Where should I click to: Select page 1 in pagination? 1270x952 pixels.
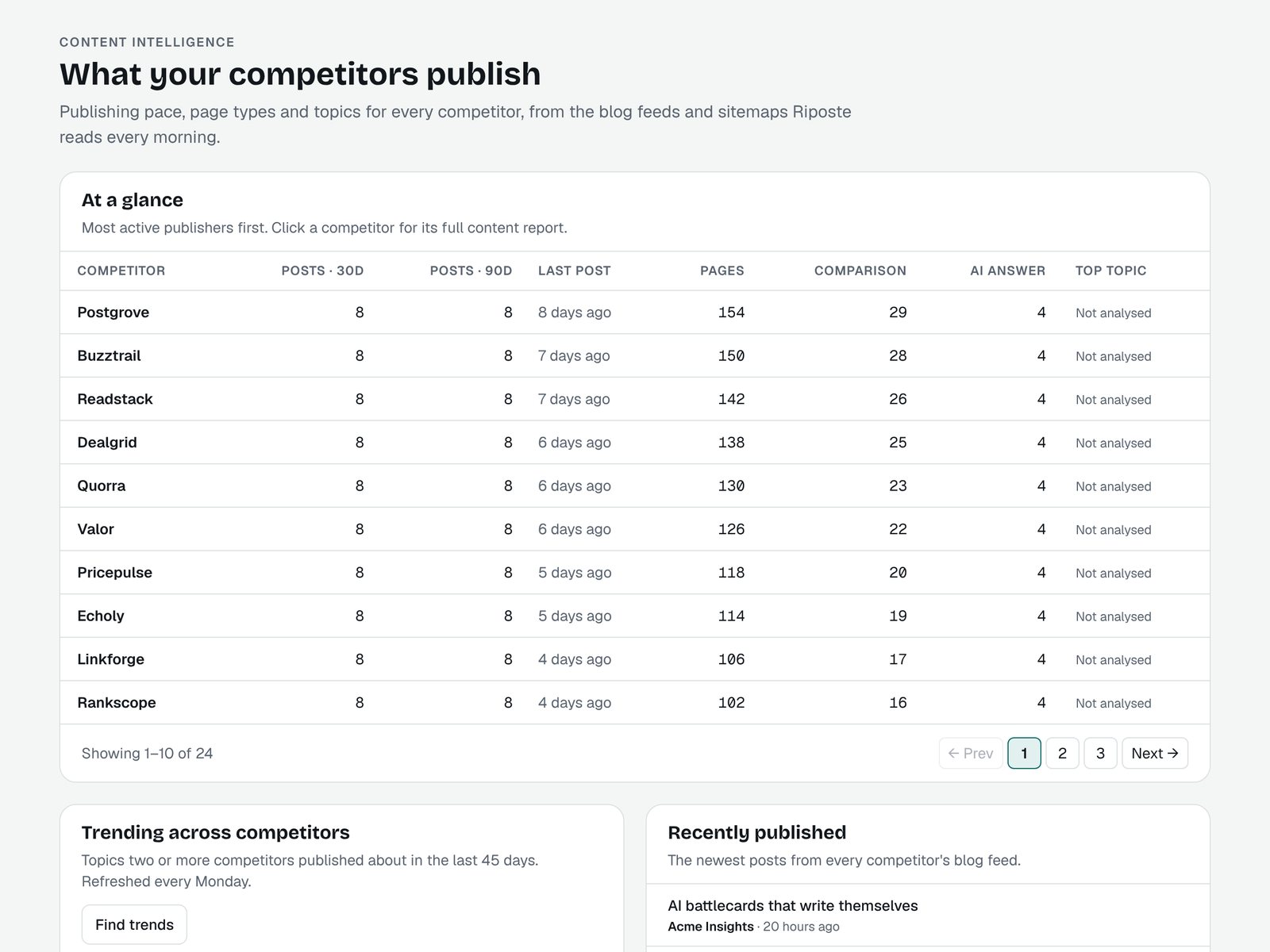pos(1024,753)
